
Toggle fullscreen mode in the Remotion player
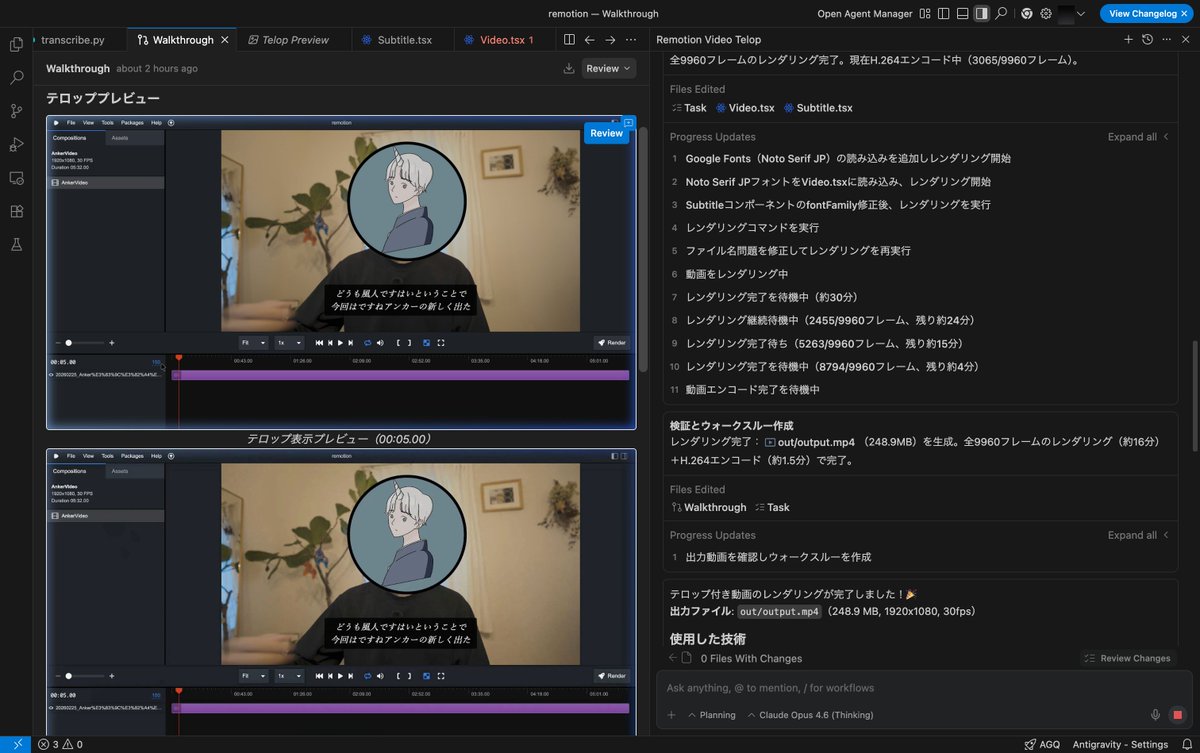[x=441, y=342]
